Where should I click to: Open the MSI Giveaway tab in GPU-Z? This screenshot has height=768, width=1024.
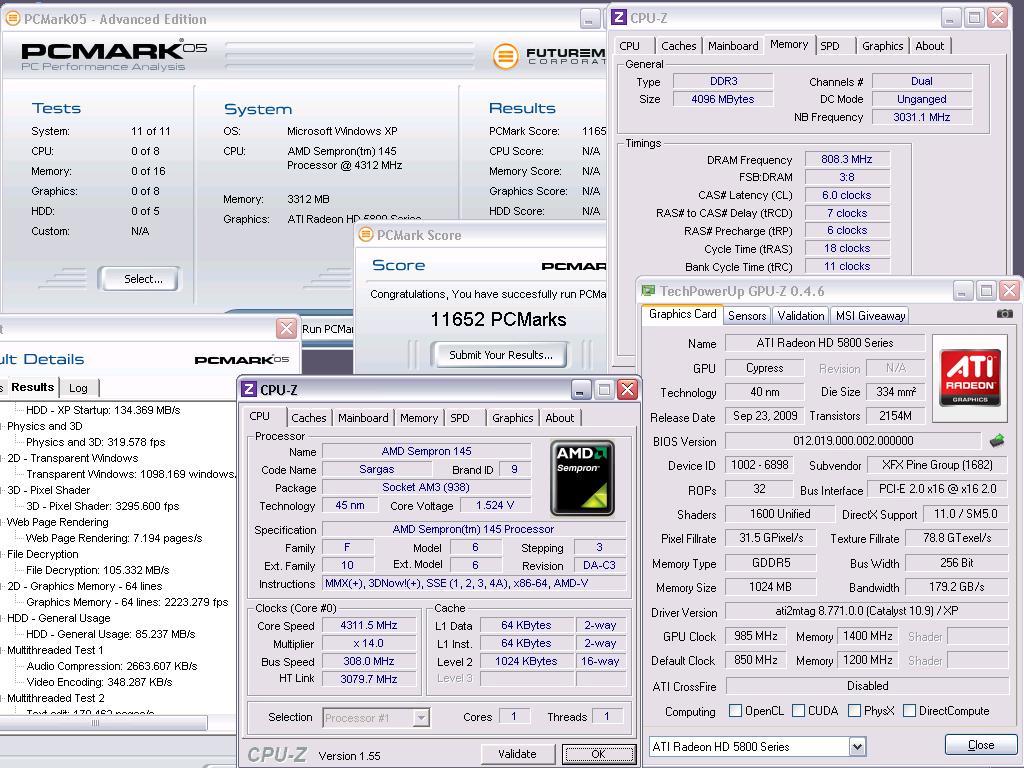871,315
